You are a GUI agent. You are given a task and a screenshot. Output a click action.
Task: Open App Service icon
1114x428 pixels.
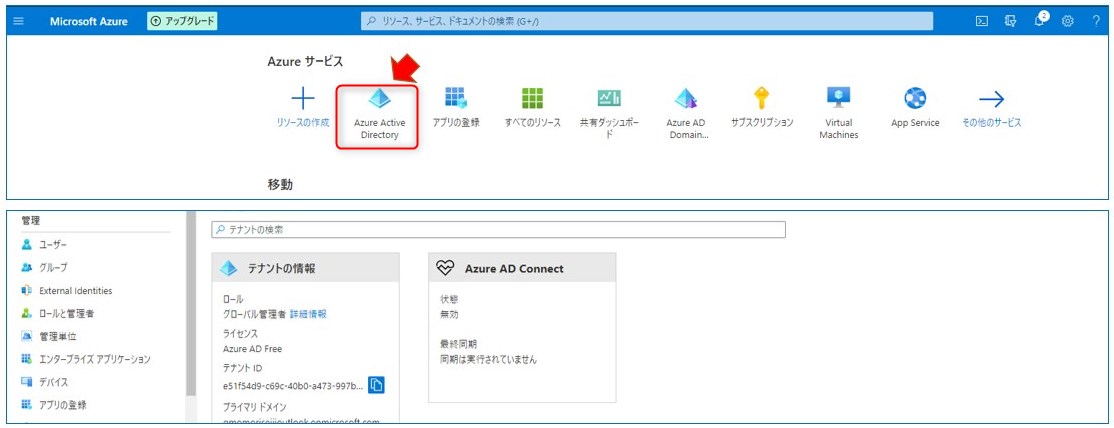(915, 98)
